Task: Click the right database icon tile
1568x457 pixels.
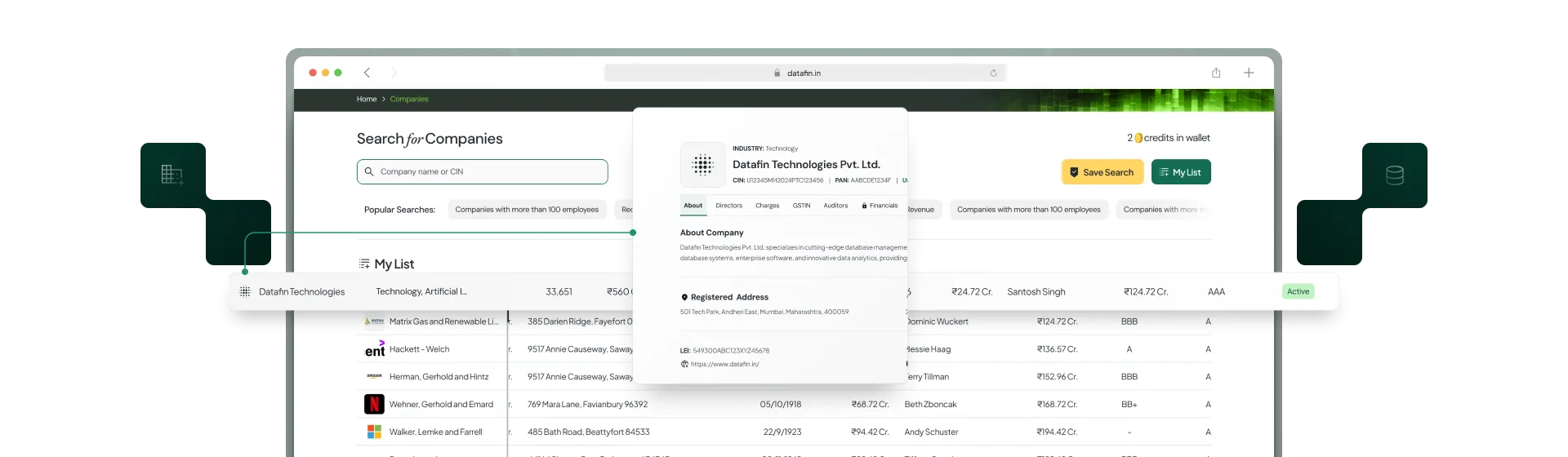Action: (1395, 175)
